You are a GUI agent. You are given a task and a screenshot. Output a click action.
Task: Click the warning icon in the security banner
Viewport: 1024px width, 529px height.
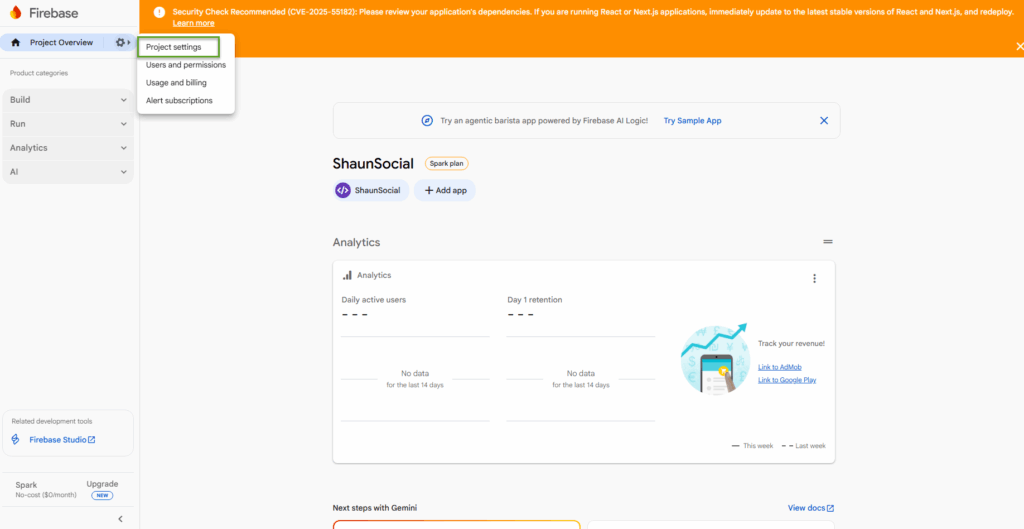pyautogui.click(x=159, y=13)
